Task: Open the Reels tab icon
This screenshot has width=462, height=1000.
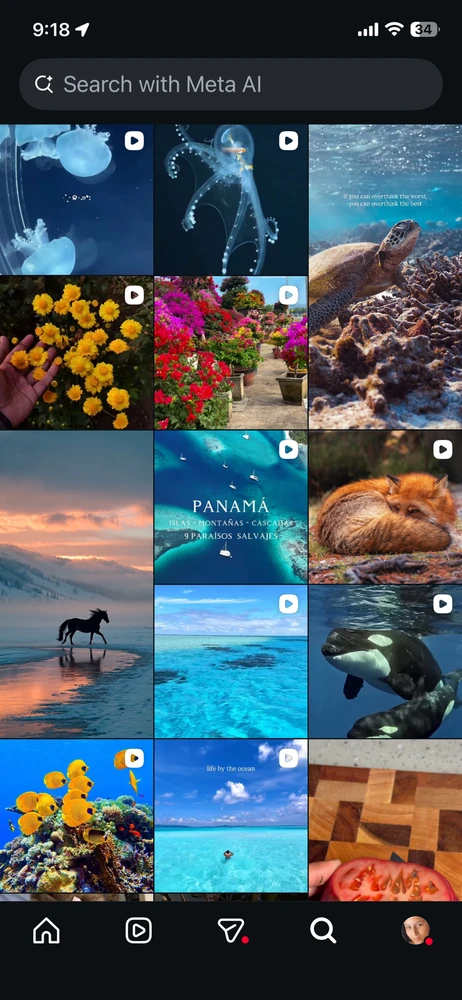Action: point(138,930)
